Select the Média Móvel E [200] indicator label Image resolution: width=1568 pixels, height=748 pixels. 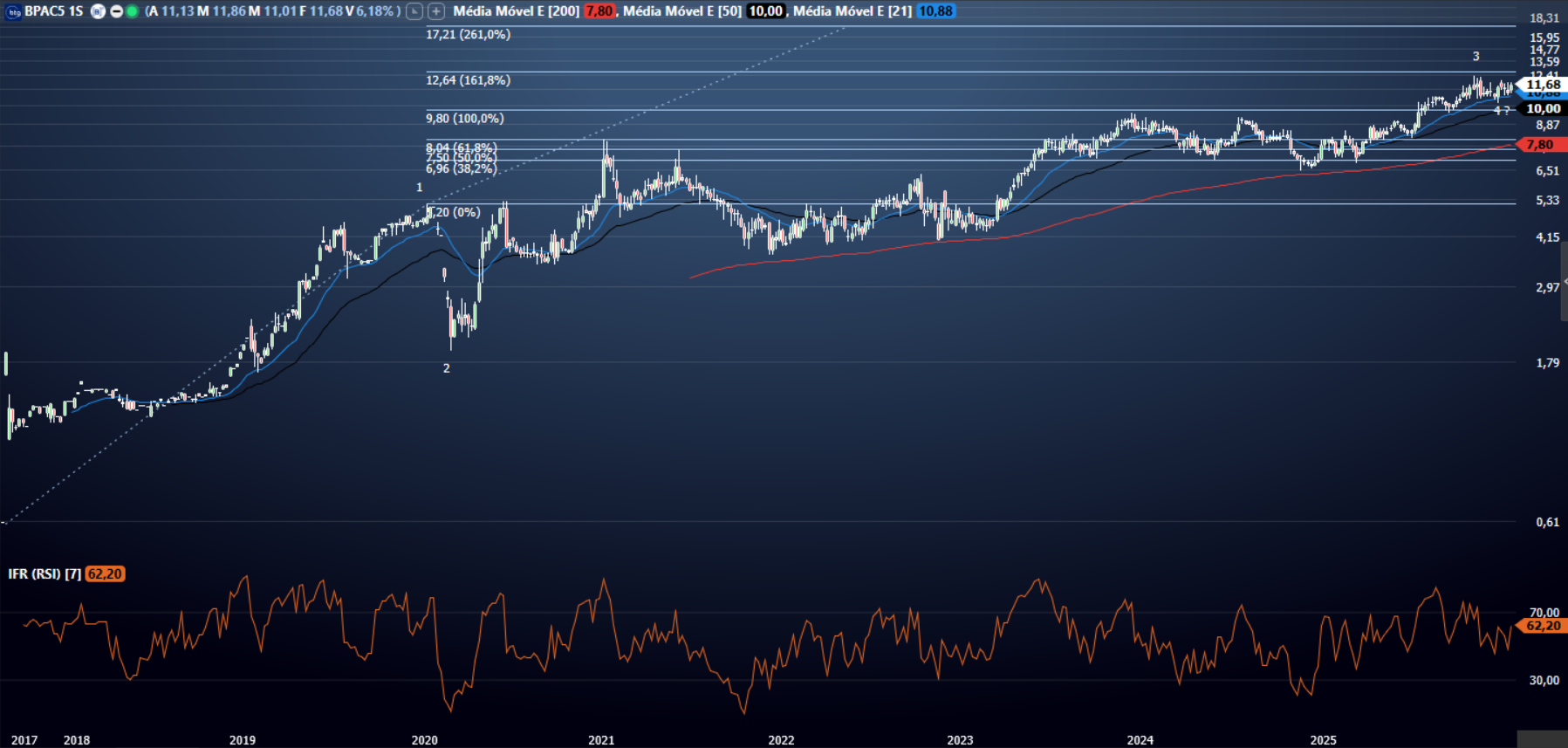pos(516,11)
